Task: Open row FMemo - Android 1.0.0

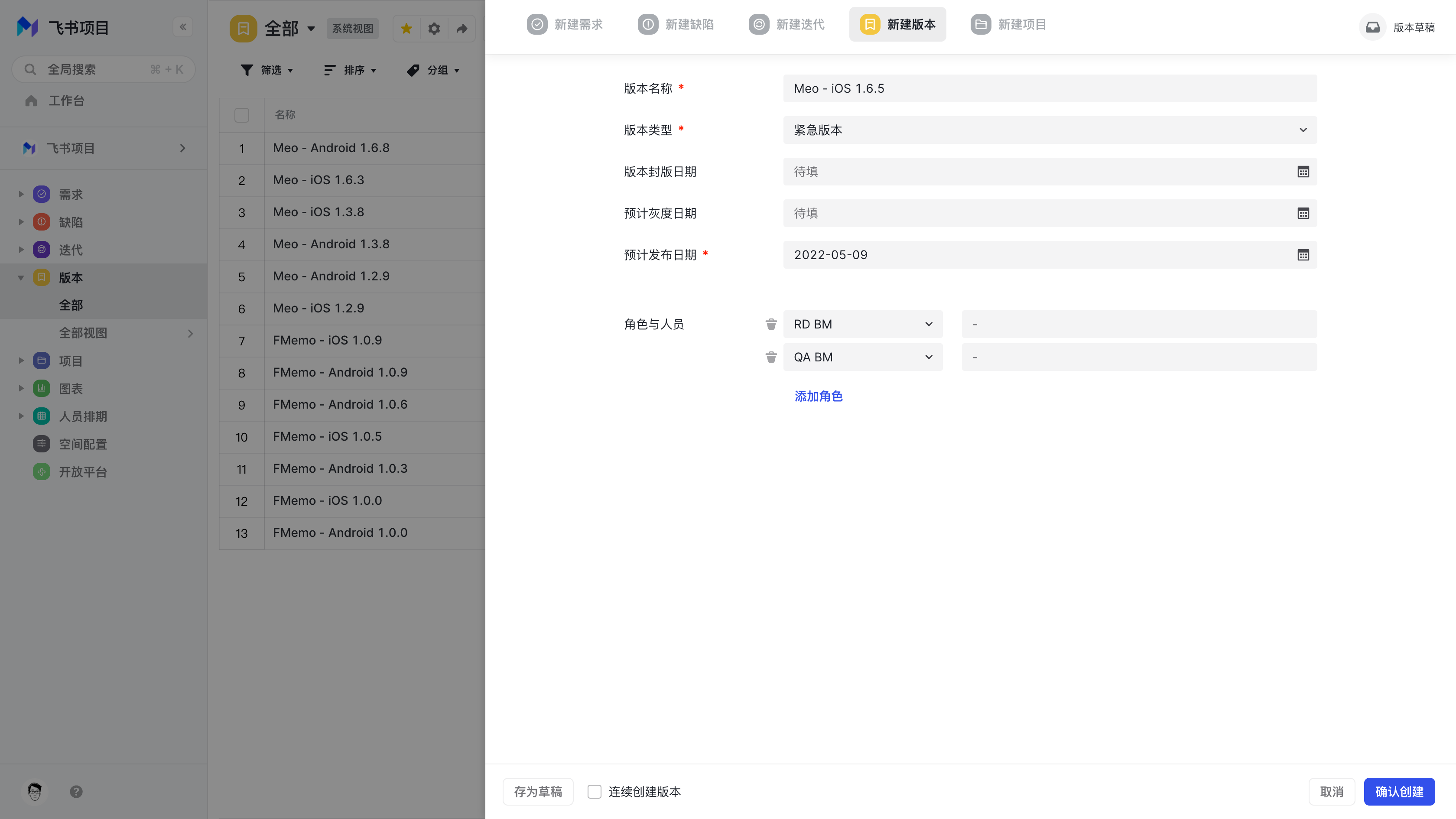Action: pos(340,533)
